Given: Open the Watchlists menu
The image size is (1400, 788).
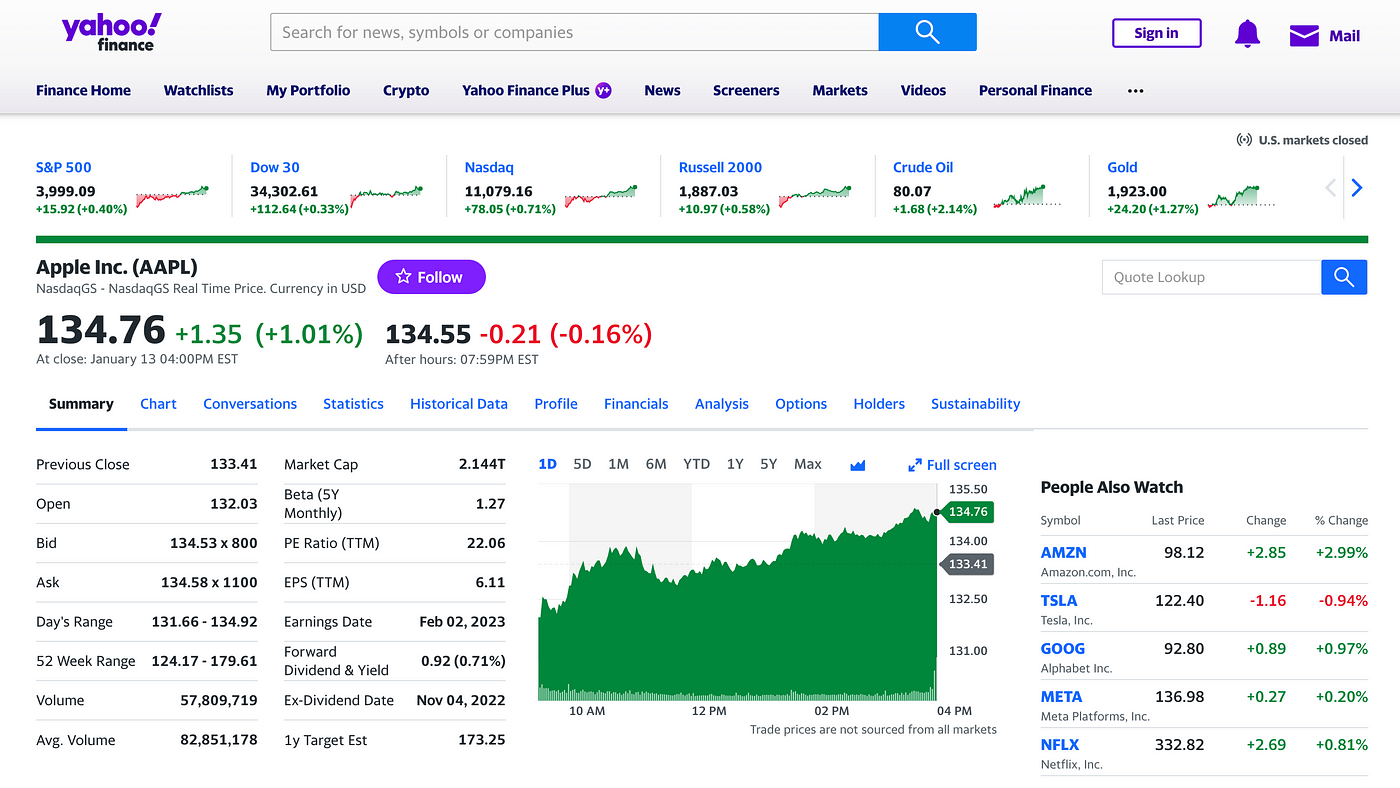Looking at the screenshot, I should coord(198,90).
